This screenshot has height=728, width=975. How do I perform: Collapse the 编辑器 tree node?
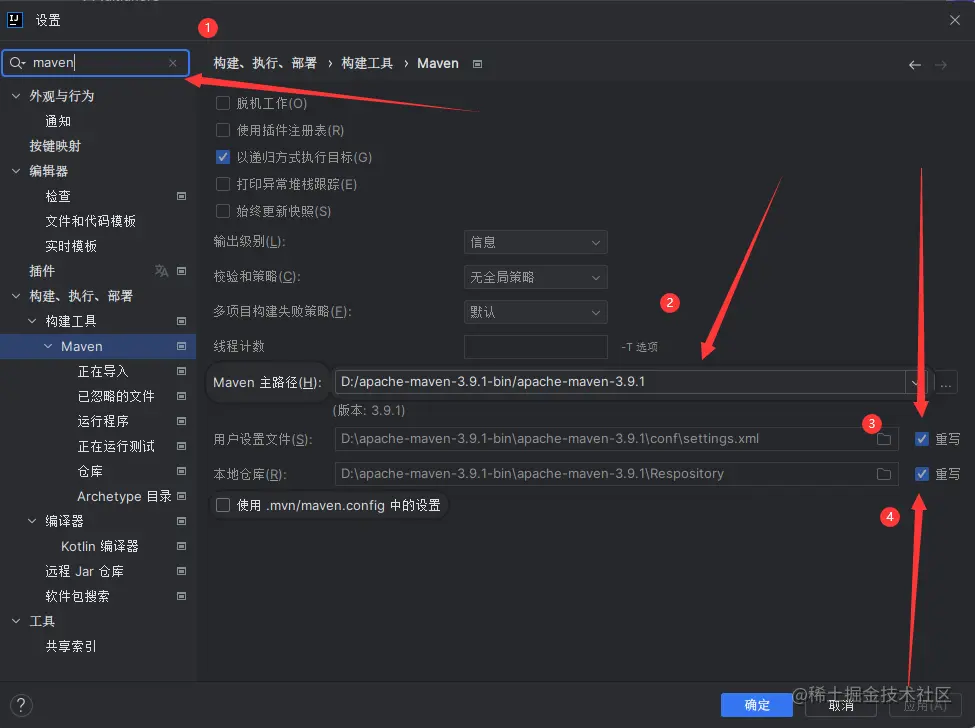[x=16, y=171]
